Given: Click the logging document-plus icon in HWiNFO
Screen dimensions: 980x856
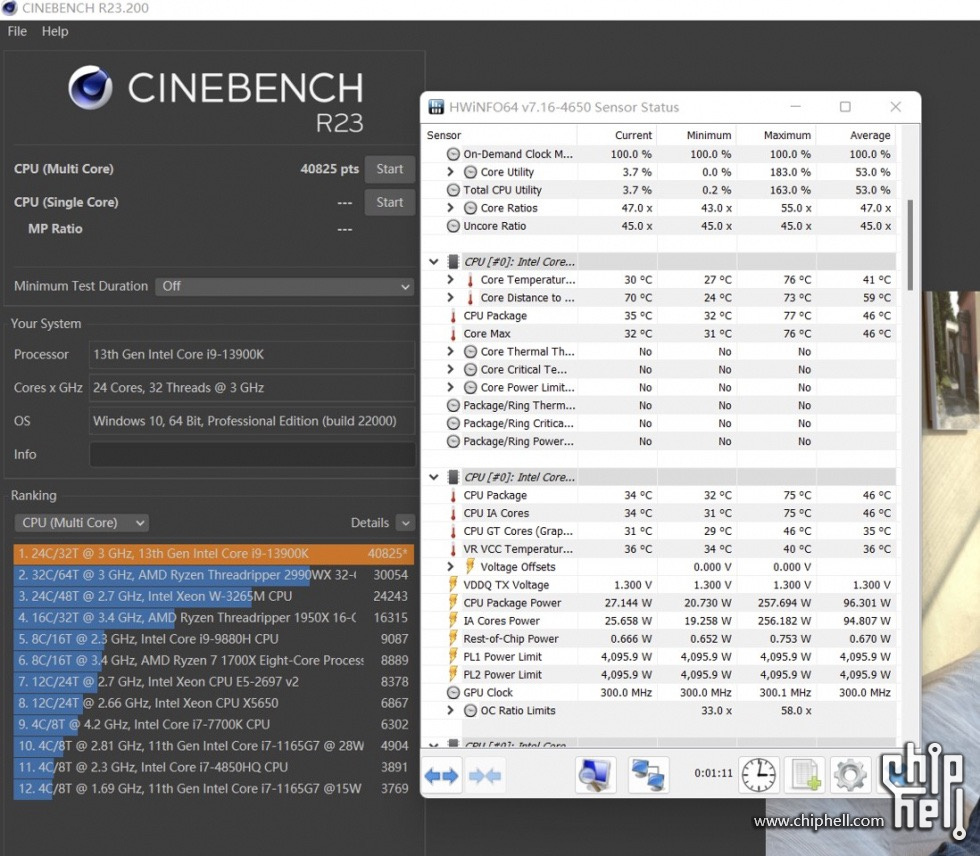Looking at the screenshot, I should pyautogui.click(x=806, y=775).
